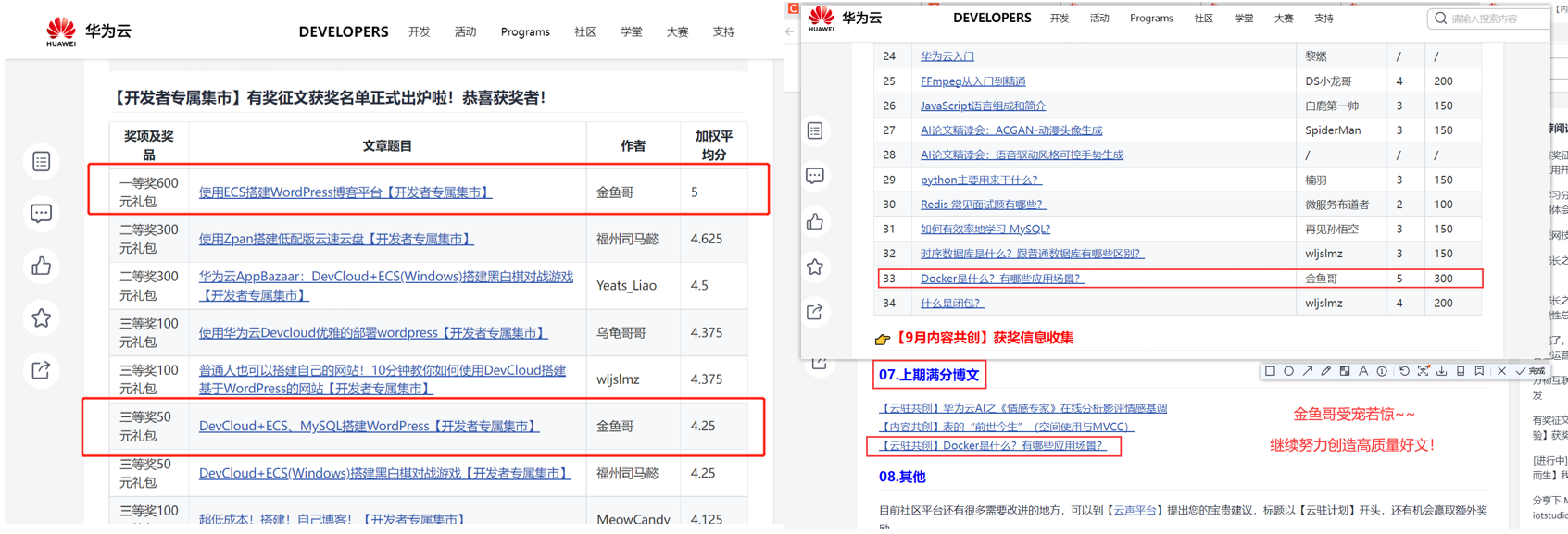Select the text annotation tool

click(x=1363, y=371)
